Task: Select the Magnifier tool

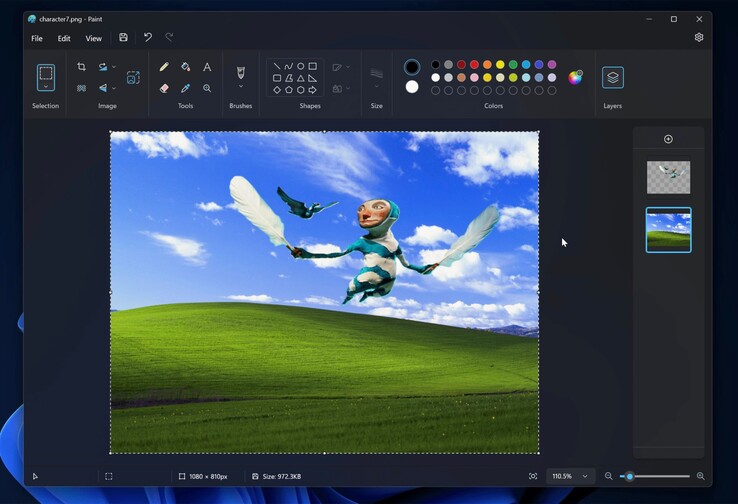Action: [x=207, y=88]
